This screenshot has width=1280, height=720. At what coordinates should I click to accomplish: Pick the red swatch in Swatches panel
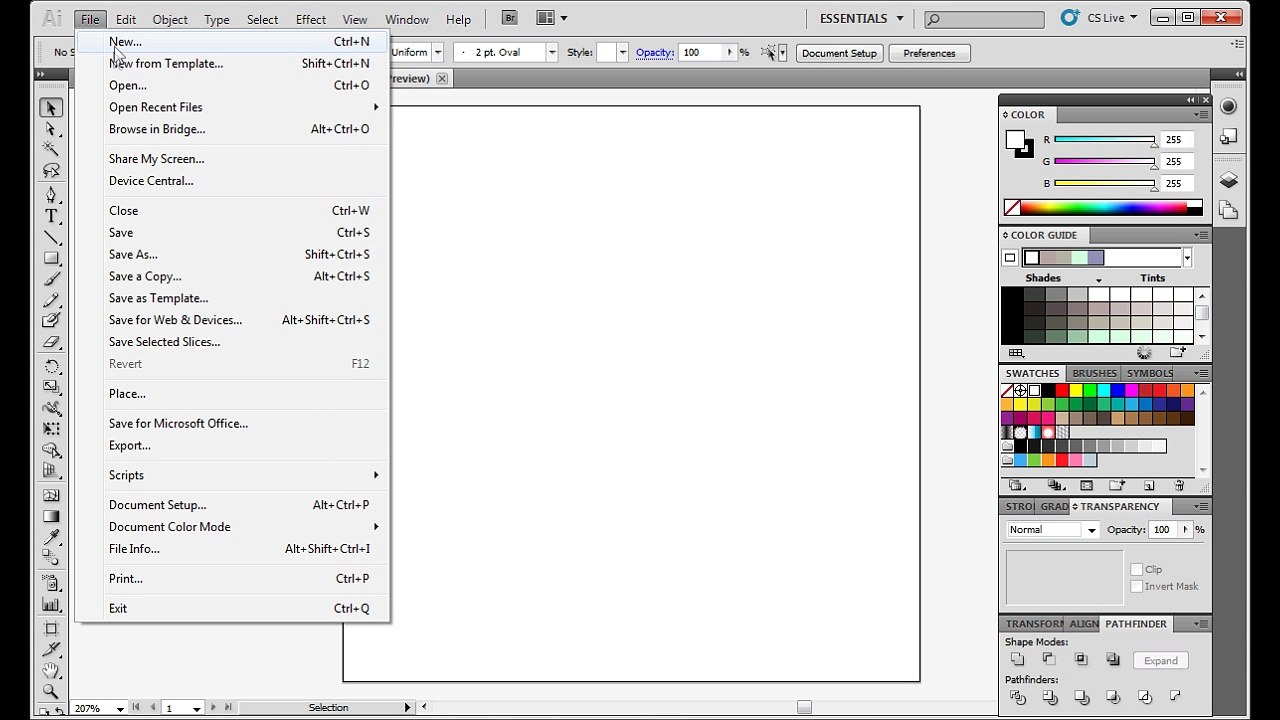click(x=1062, y=391)
